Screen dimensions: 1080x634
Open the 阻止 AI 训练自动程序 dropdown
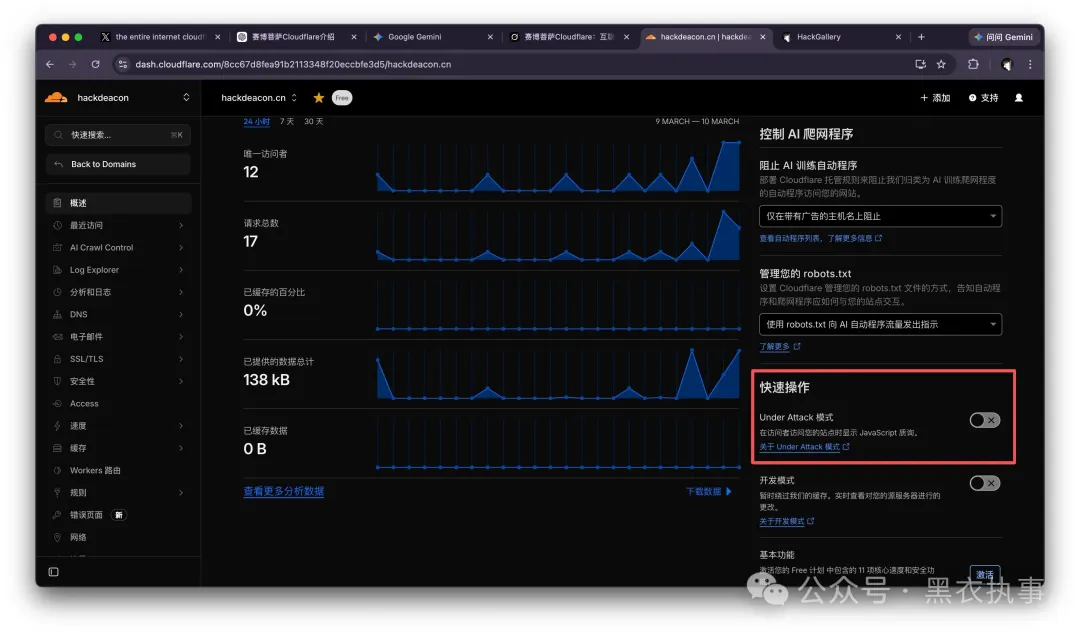[x=880, y=216]
